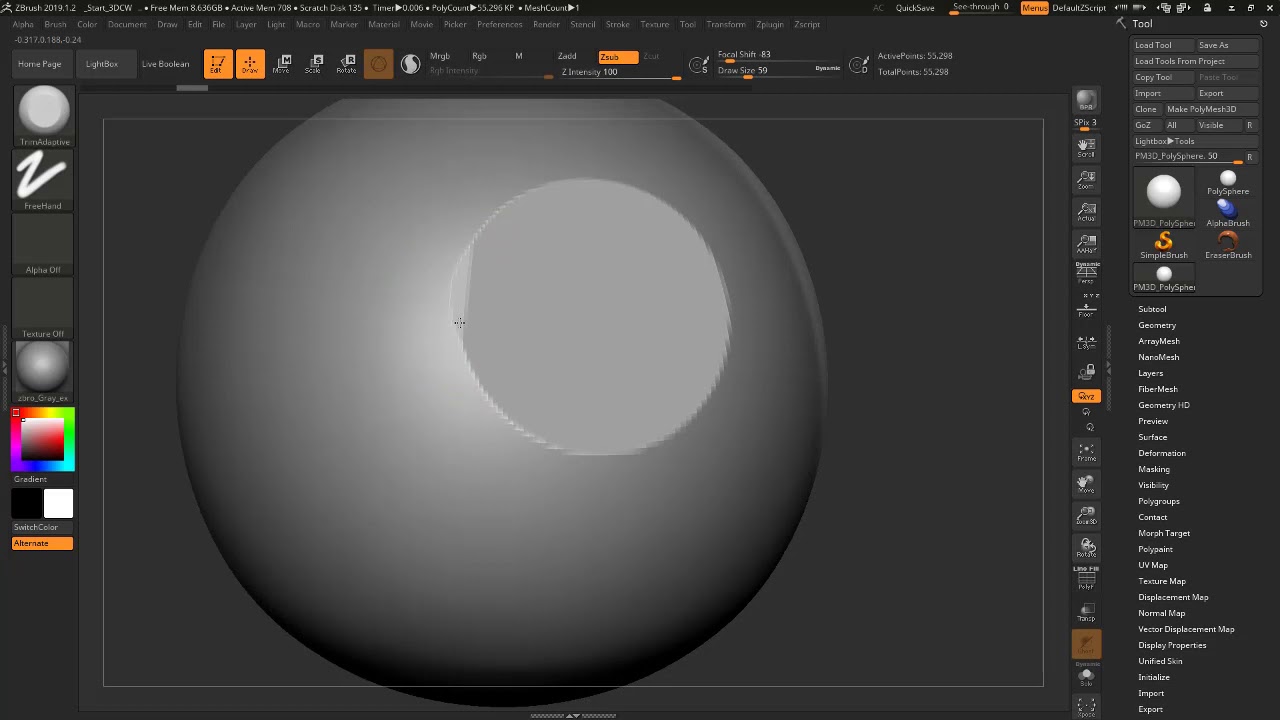Open the Stroke menu
Image resolution: width=1280 pixels, height=720 pixels.
(x=618, y=24)
